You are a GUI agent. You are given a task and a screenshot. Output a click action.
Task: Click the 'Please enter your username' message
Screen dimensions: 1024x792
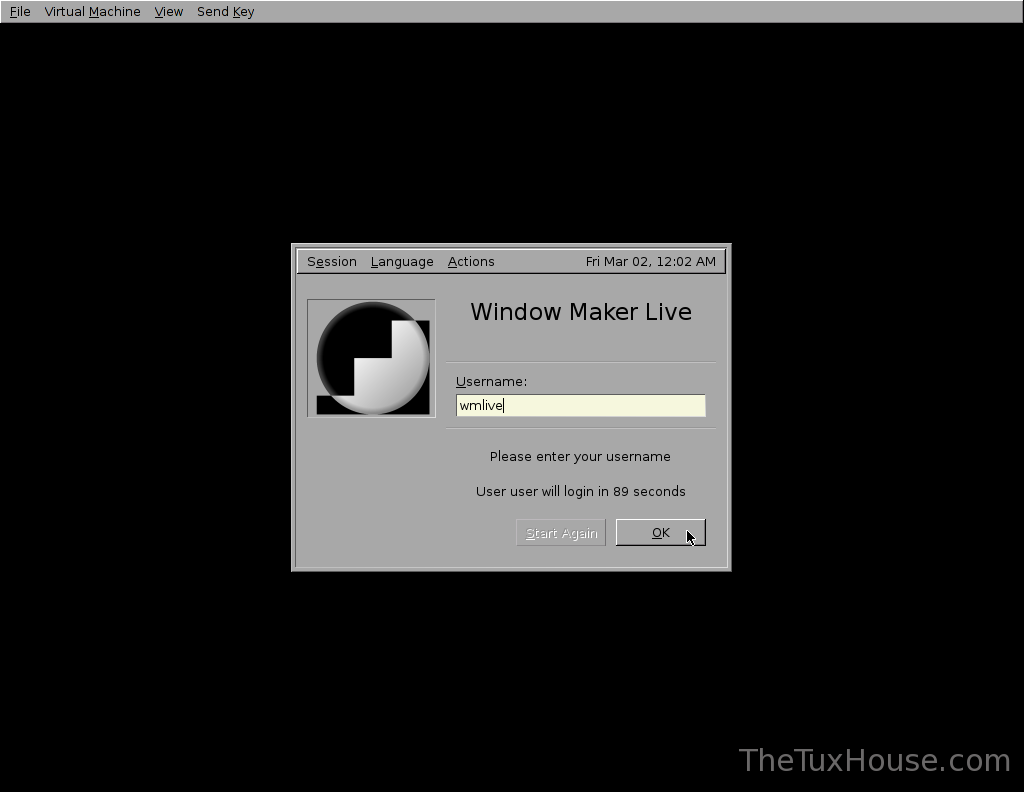(580, 456)
